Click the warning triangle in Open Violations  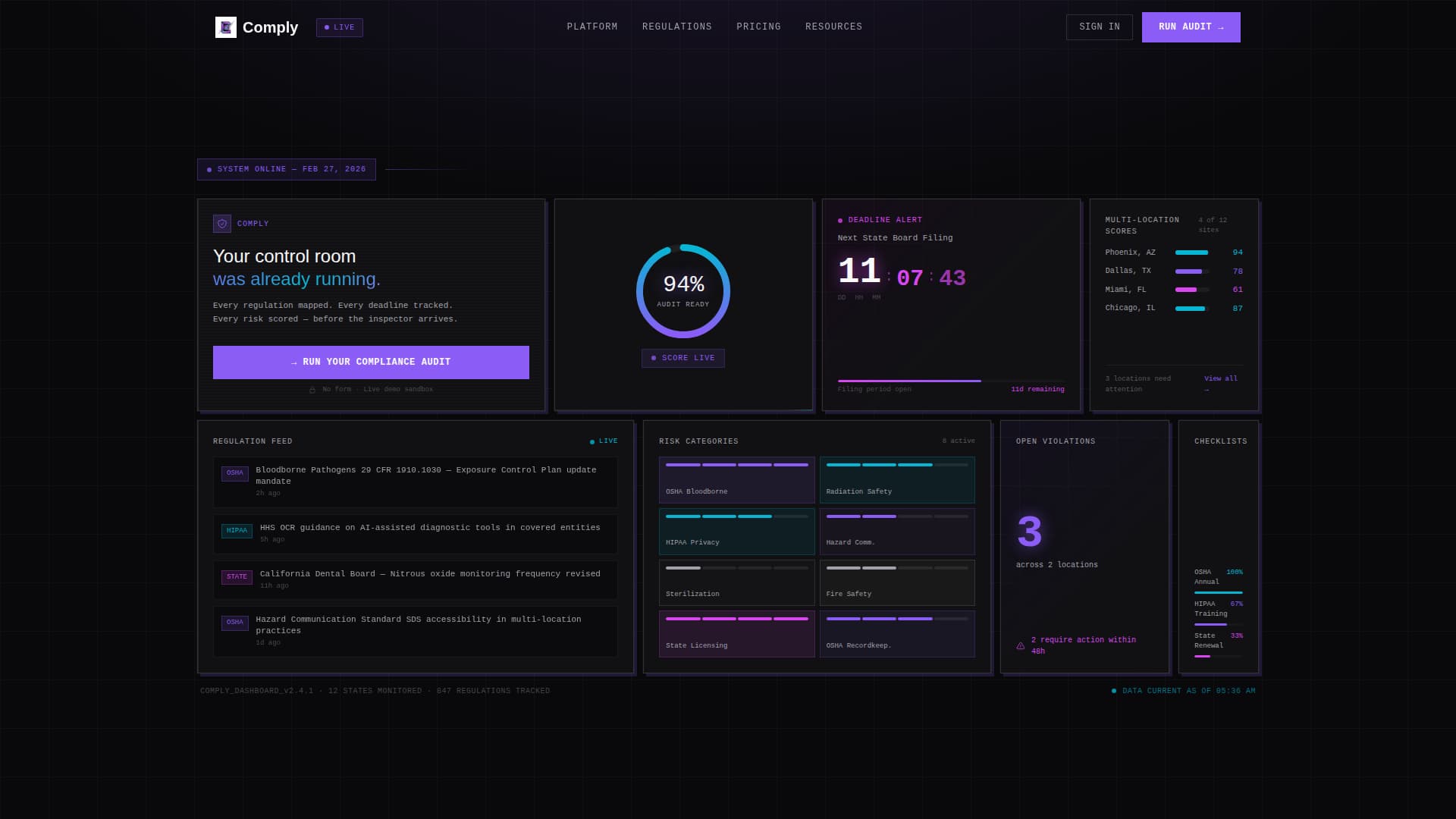[x=1021, y=646]
